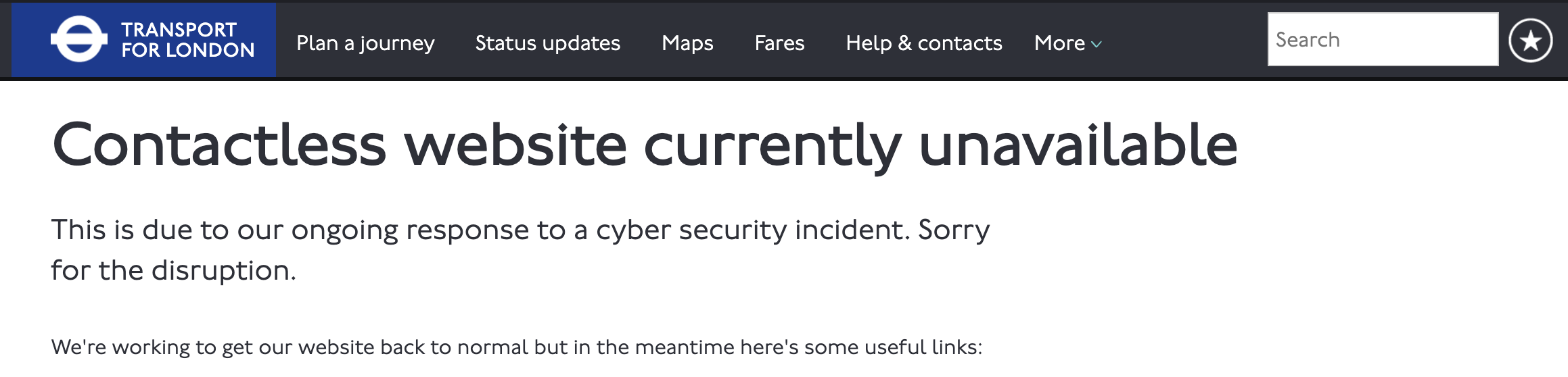Click the word 'Contactless' in the heading

pyautogui.click(x=218, y=145)
